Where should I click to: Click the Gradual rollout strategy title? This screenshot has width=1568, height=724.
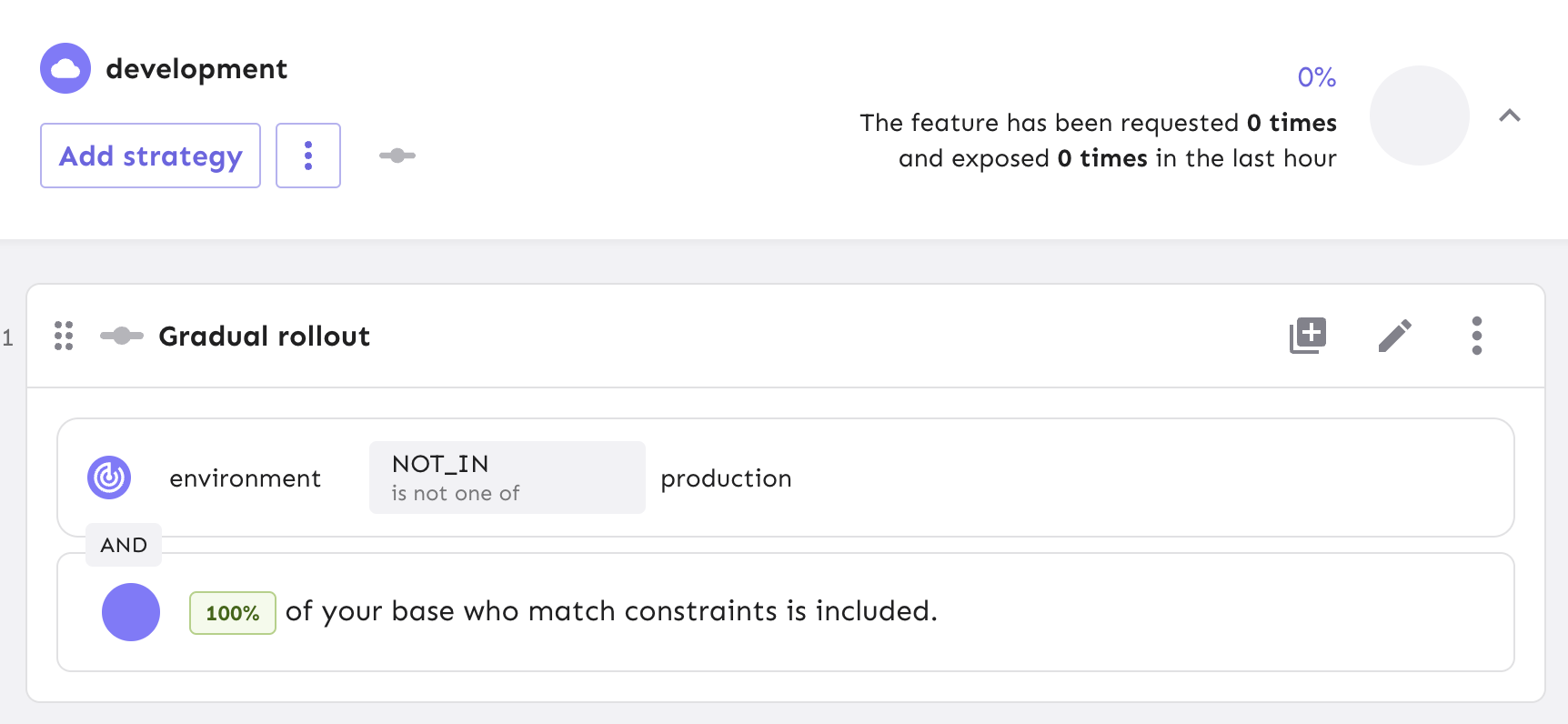(x=264, y=336)
